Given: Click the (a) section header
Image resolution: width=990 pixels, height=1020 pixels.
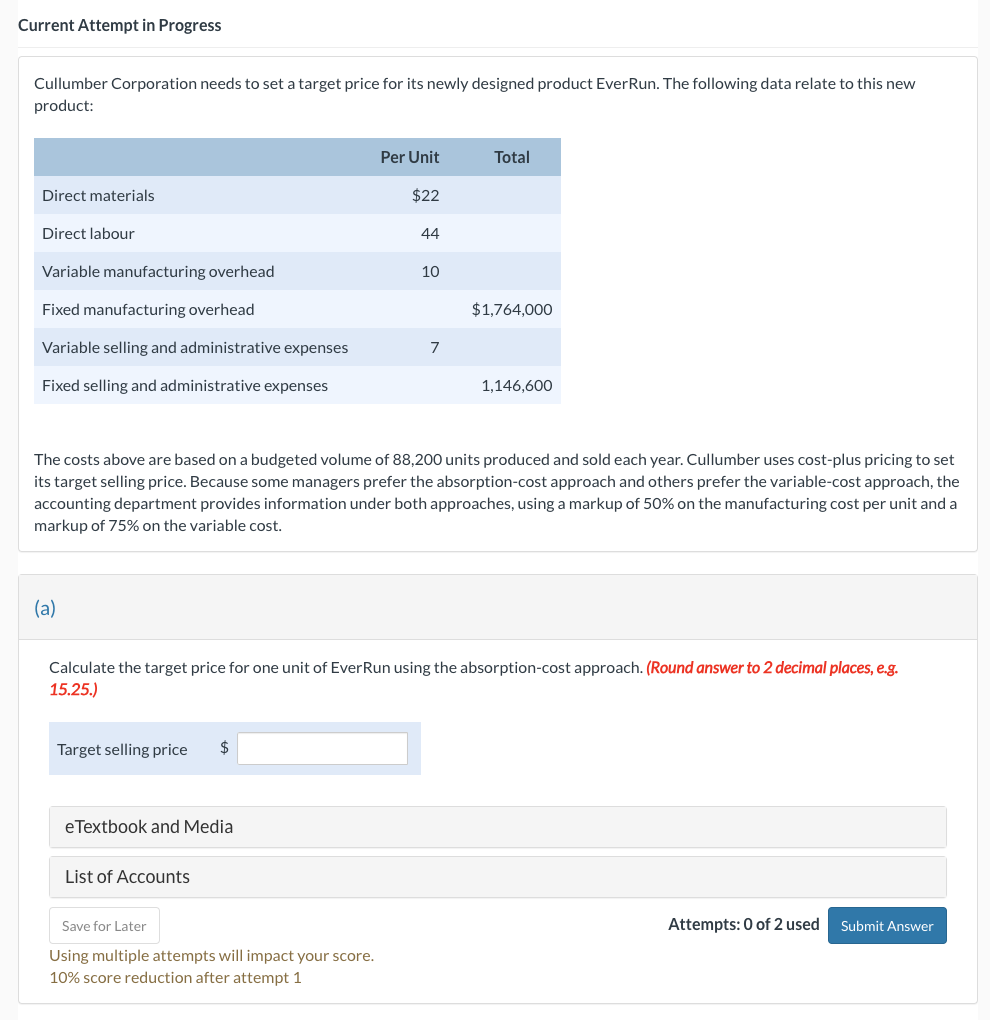Looking at the screenshot, I should tap(44, 607).
